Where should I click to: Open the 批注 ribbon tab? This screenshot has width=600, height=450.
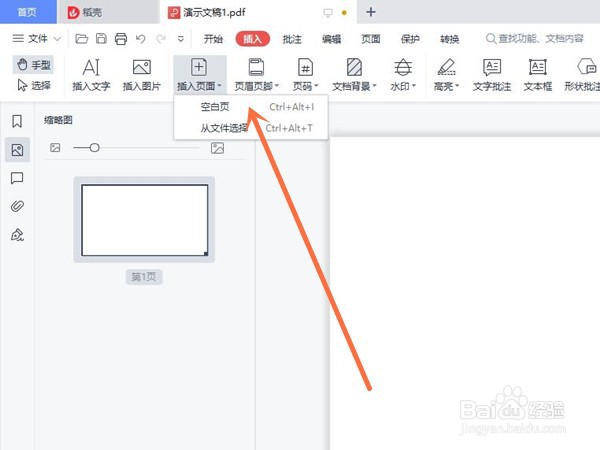click(292, 39)
